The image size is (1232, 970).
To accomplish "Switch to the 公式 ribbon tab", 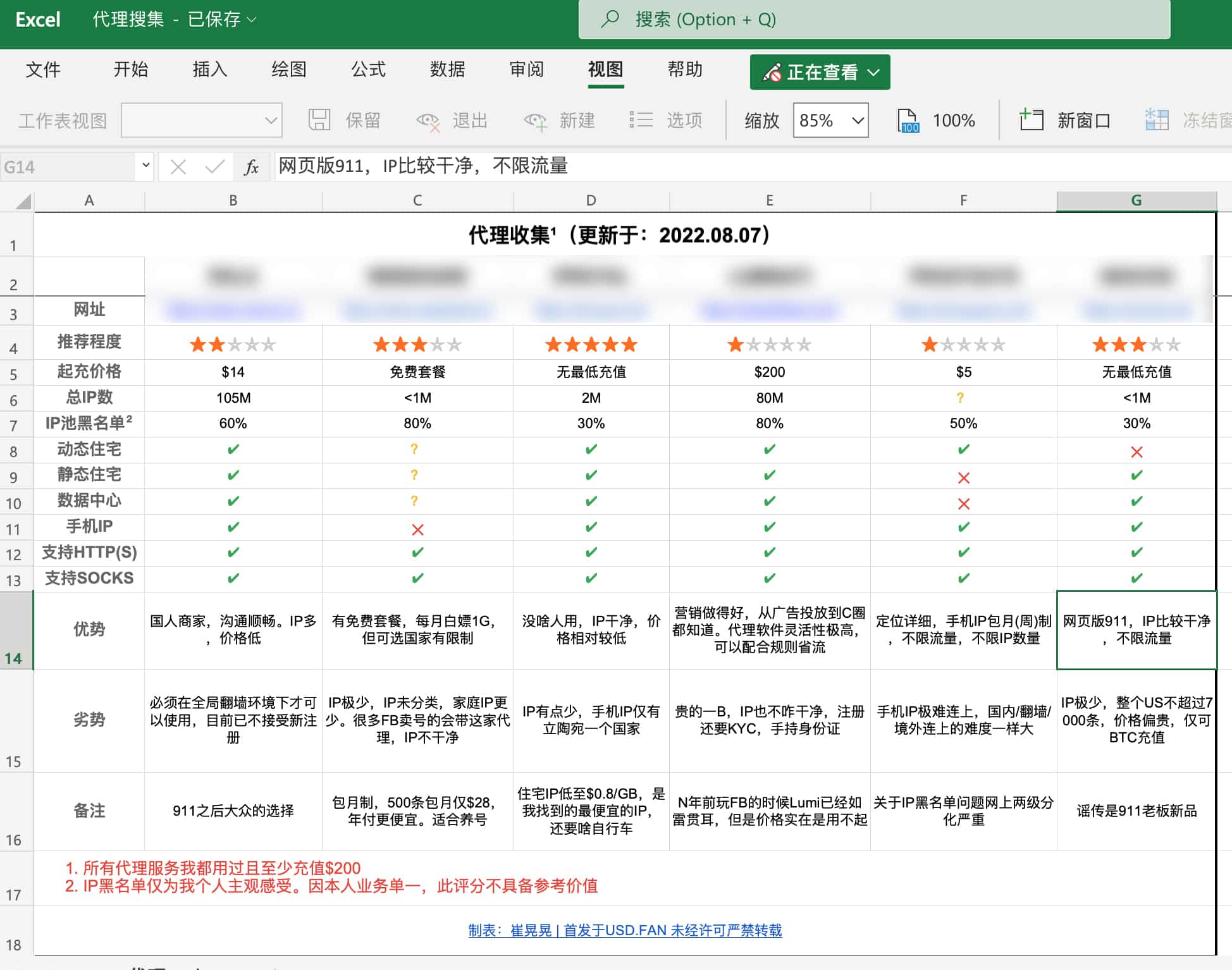I will 368,69.
